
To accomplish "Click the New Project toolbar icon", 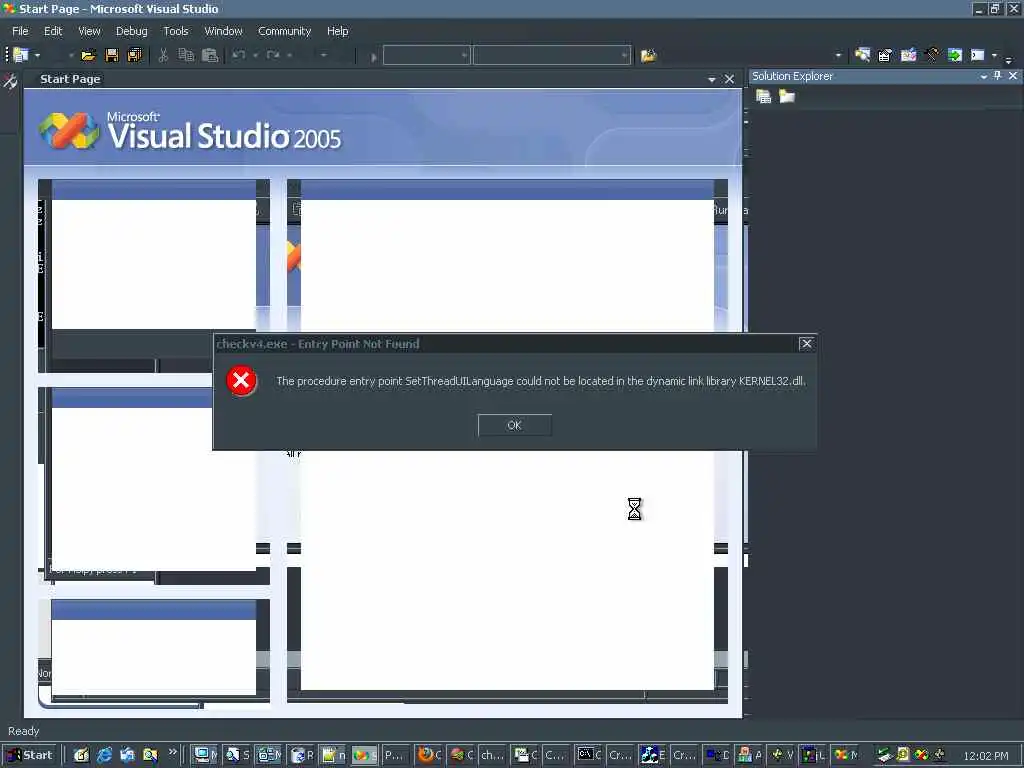I will click(x=21, y=56).
